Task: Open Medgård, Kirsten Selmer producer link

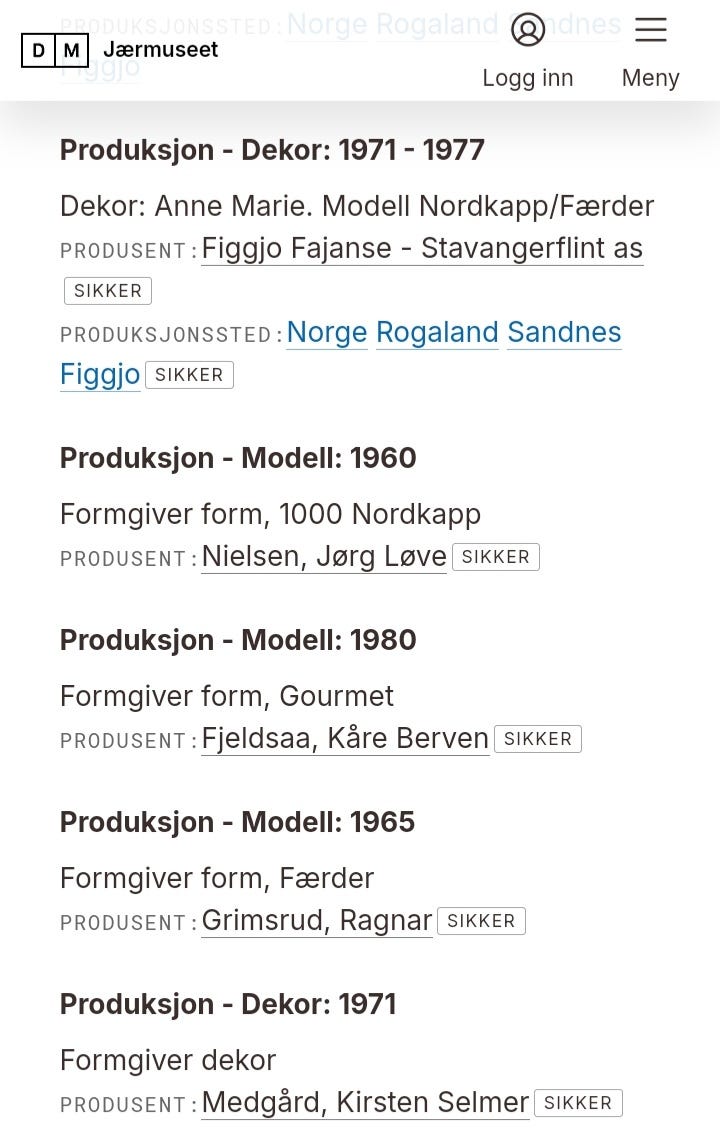Action: click(365, 1102)
